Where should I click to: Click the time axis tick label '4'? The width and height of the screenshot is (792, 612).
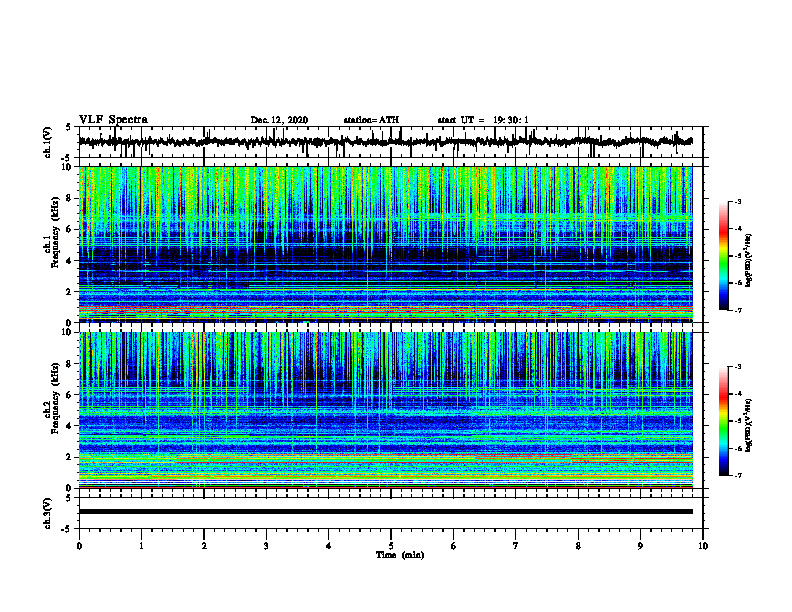click(x=329, y=546)
